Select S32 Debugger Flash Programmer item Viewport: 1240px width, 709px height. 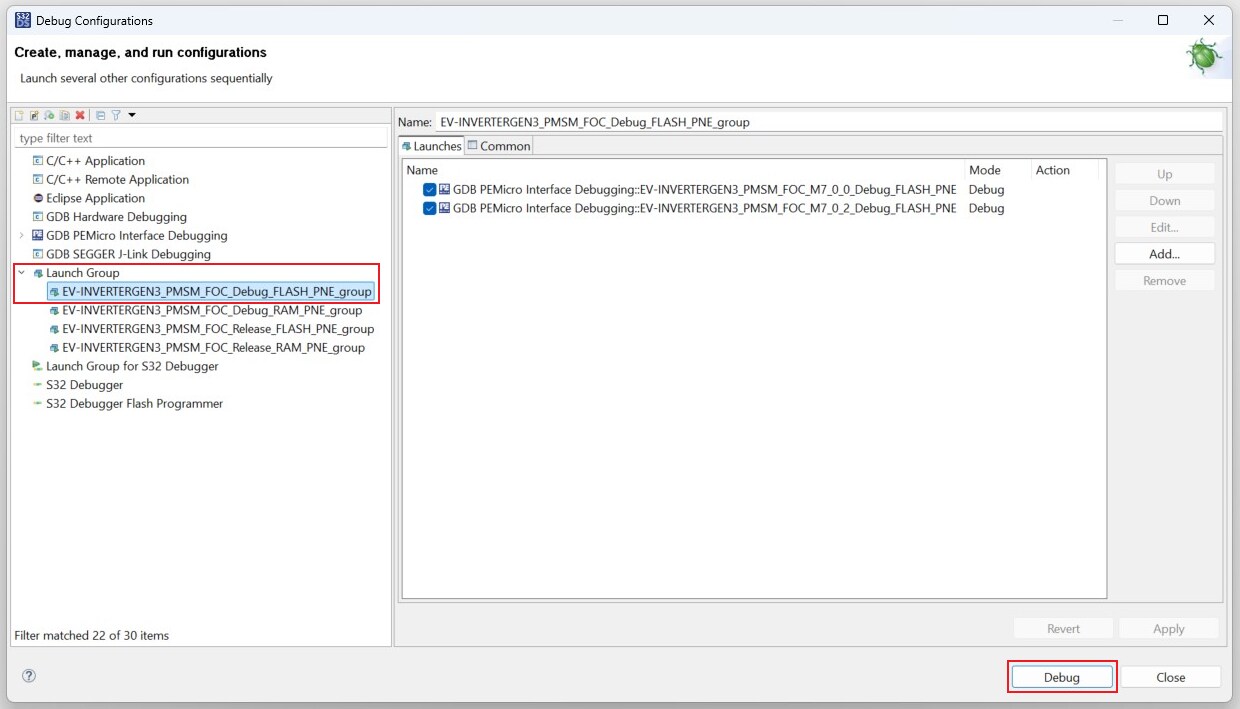click(x=134, y=404)
